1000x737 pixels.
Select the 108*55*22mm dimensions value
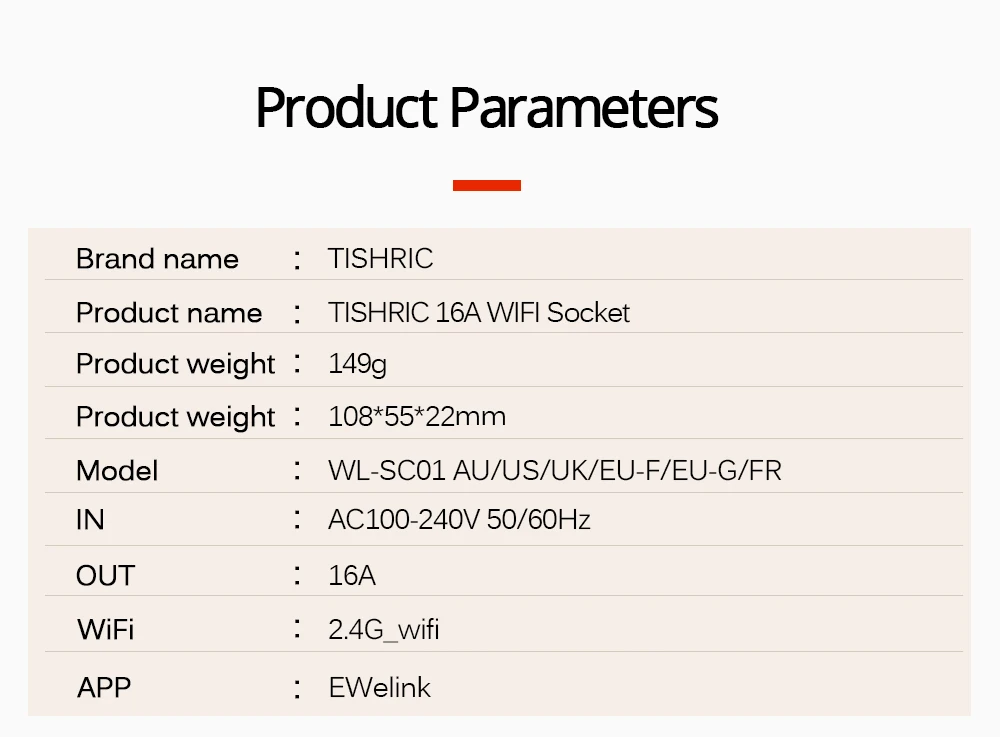417,417
